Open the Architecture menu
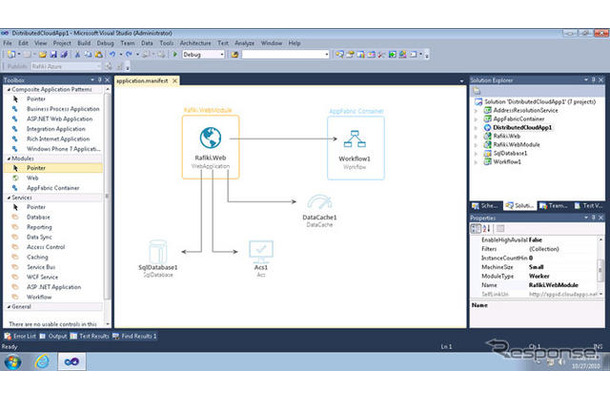610x400 pixels. tap(195, 43)
